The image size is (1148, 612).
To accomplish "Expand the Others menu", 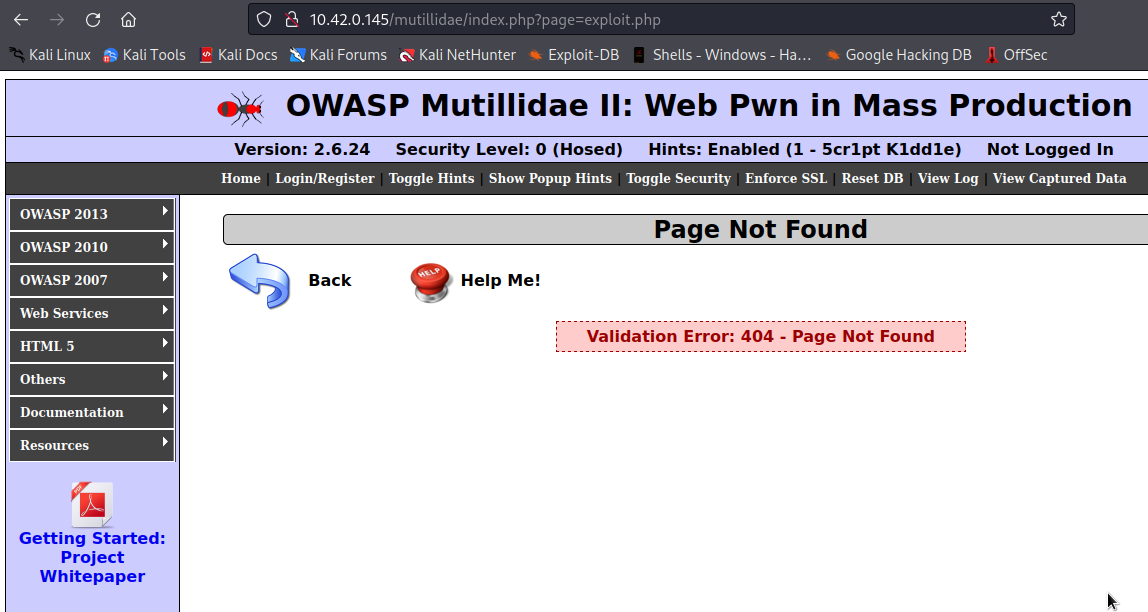I will 92,379.
